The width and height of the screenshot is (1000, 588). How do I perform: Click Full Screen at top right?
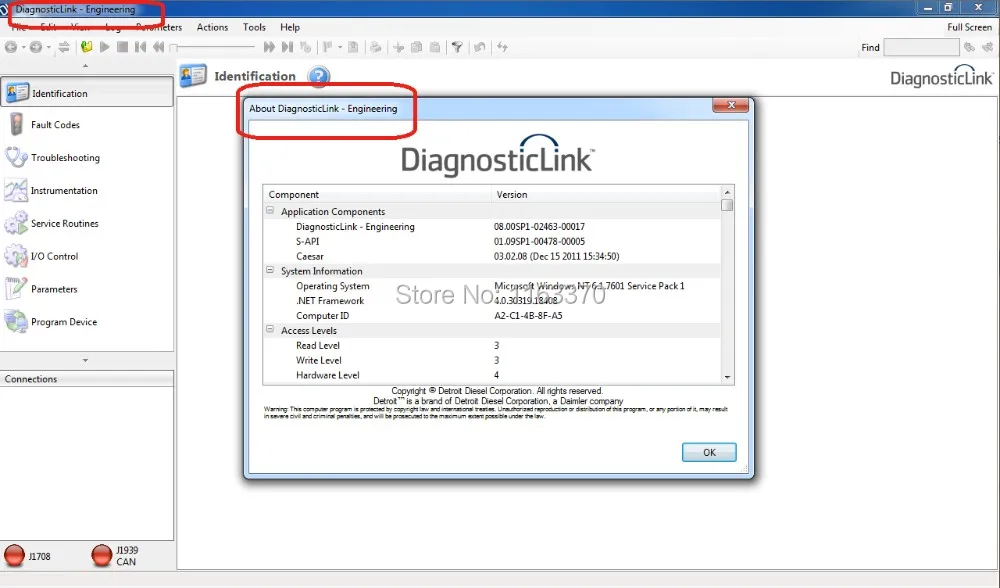coord(969,27)
